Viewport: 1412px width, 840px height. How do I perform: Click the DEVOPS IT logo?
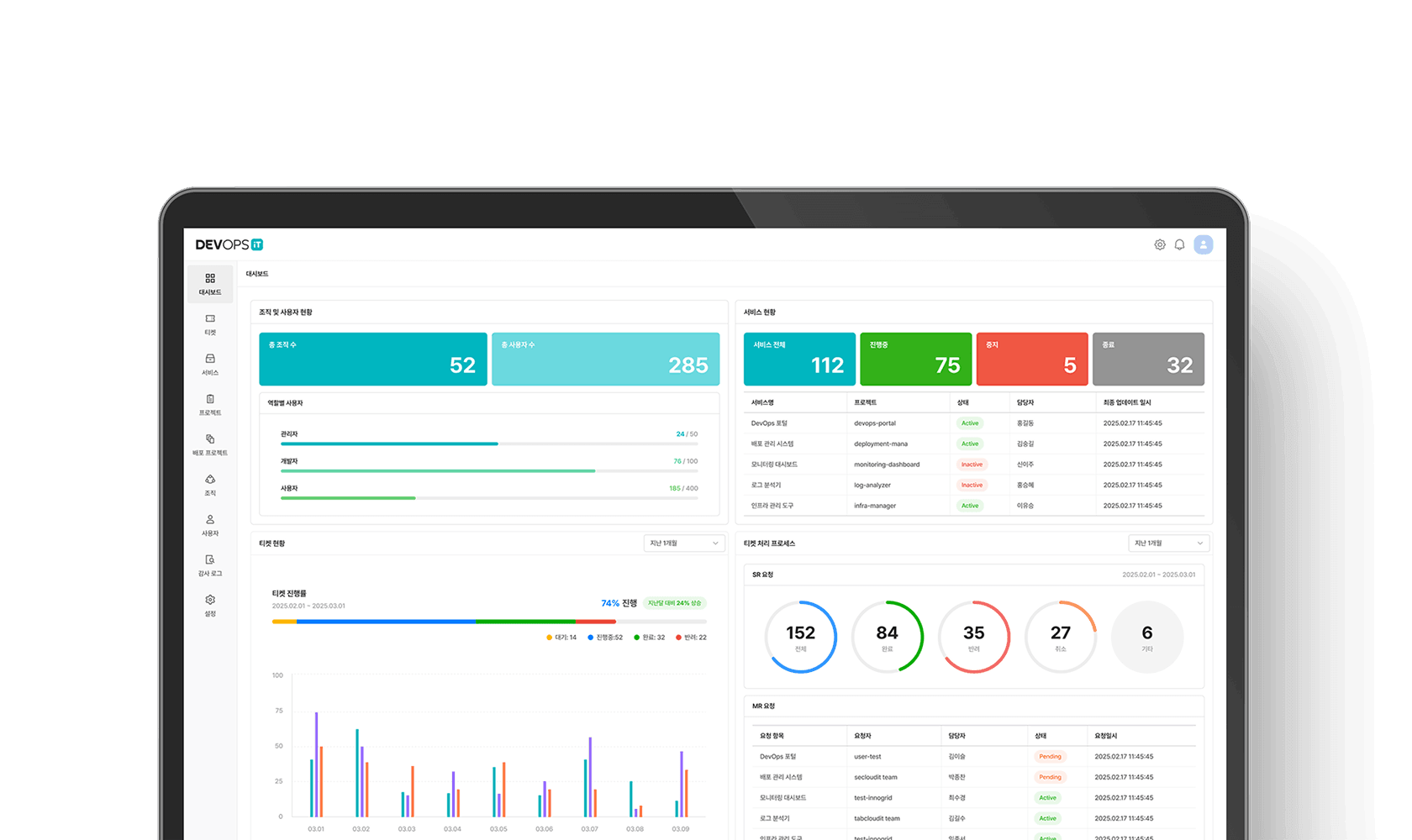click(229, 244)
